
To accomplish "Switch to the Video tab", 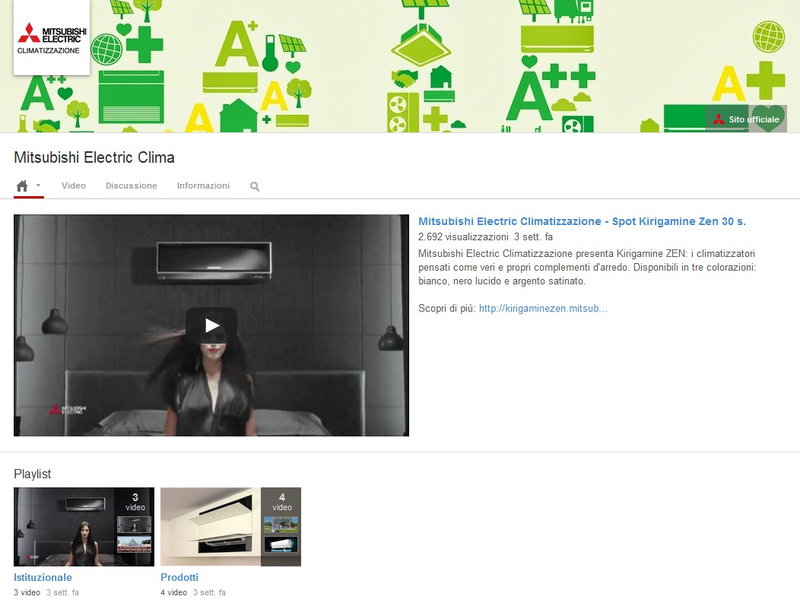I will [73, 186].
